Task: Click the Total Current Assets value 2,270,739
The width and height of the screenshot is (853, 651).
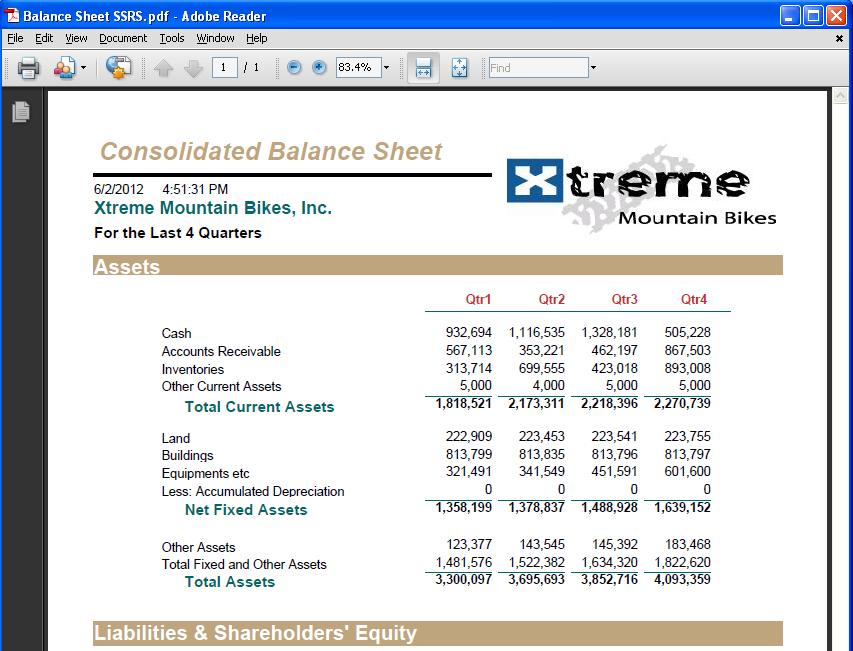Action: coord(682,403)
